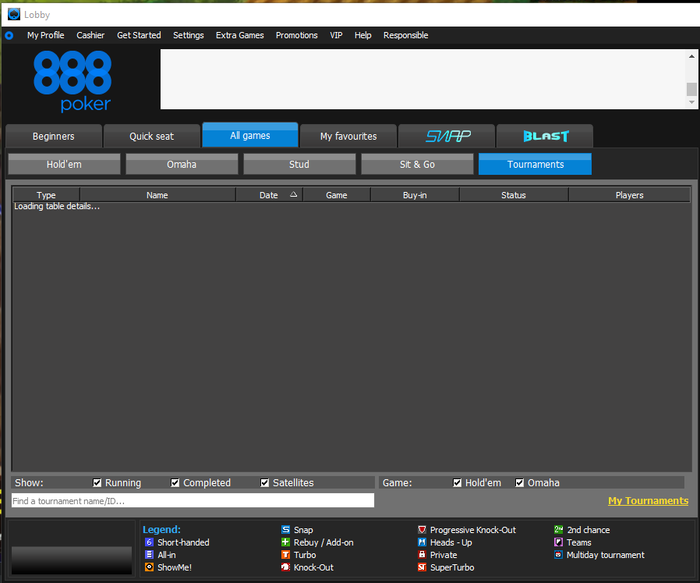The image size is (700, 583).
Task: Toggle the Completed checkbox
Action: (175, 483)
